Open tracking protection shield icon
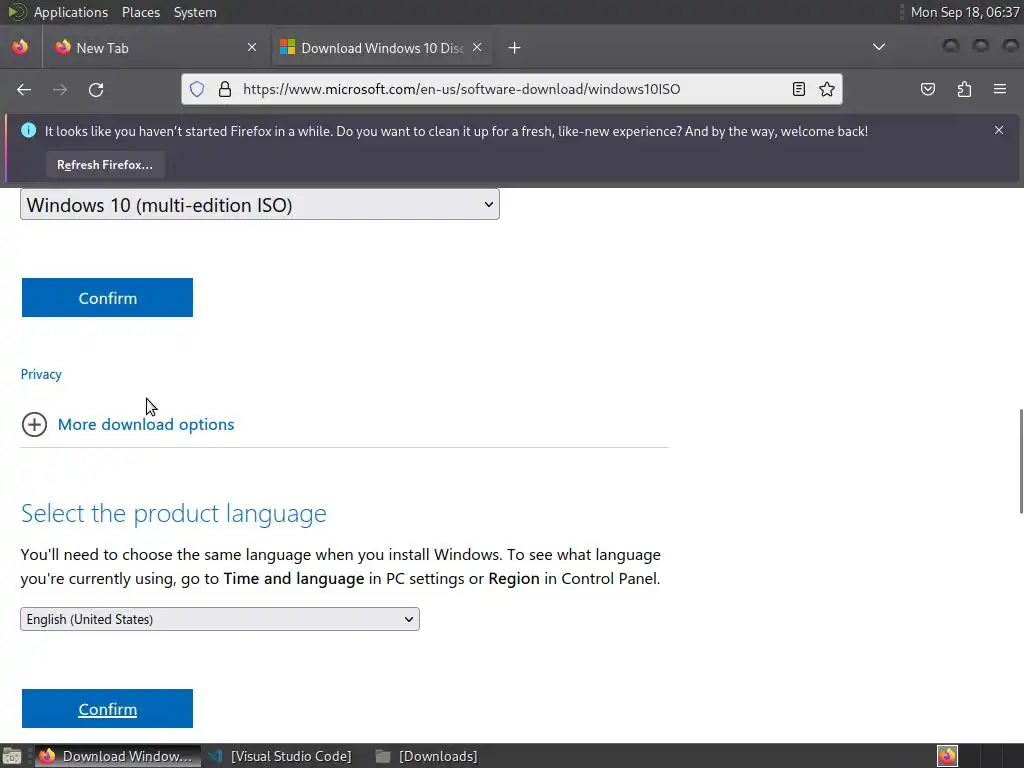This screenshot has height=768, width=1024. (197, 89)
